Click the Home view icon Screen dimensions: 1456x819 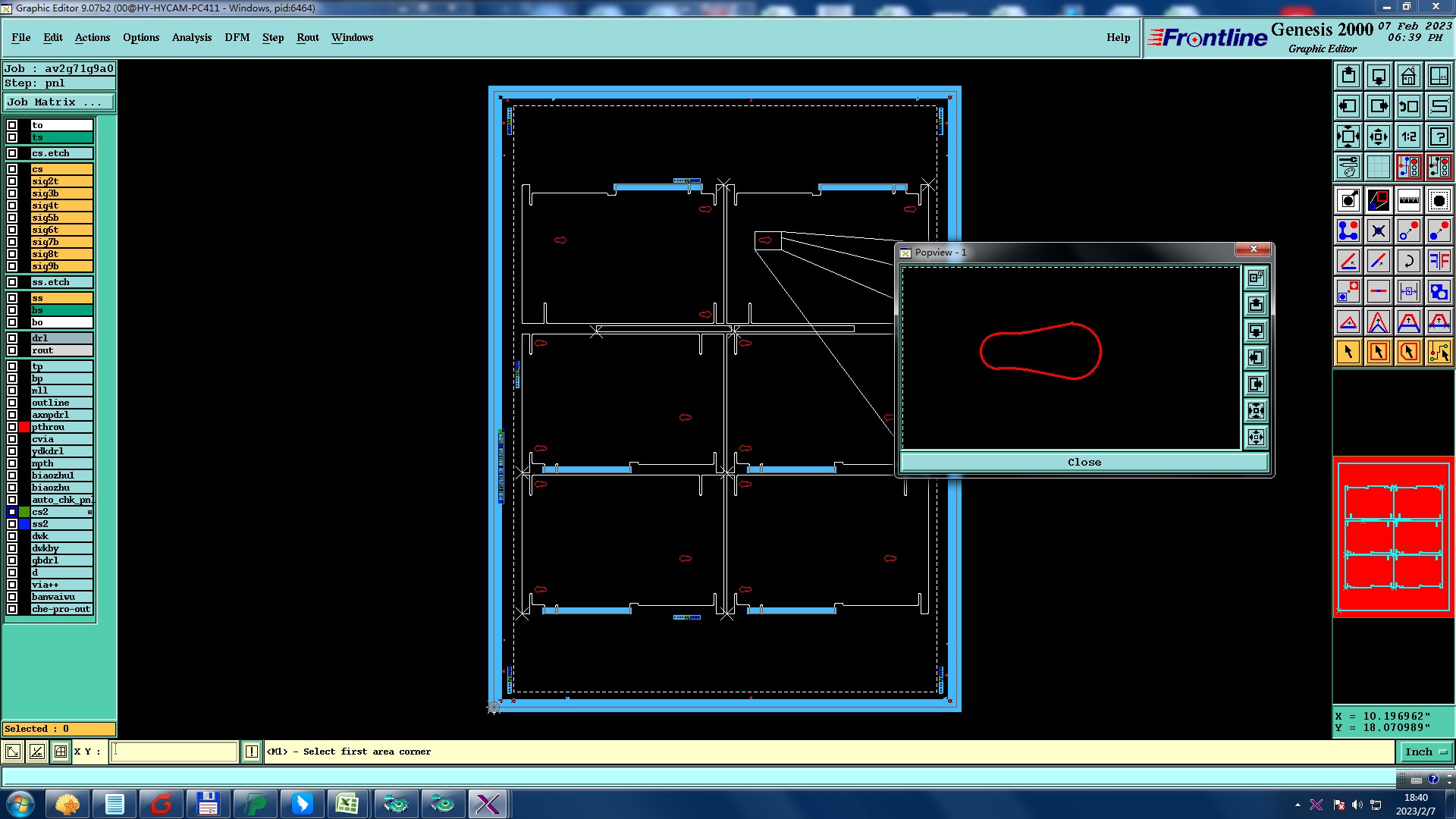point(1408,76)
